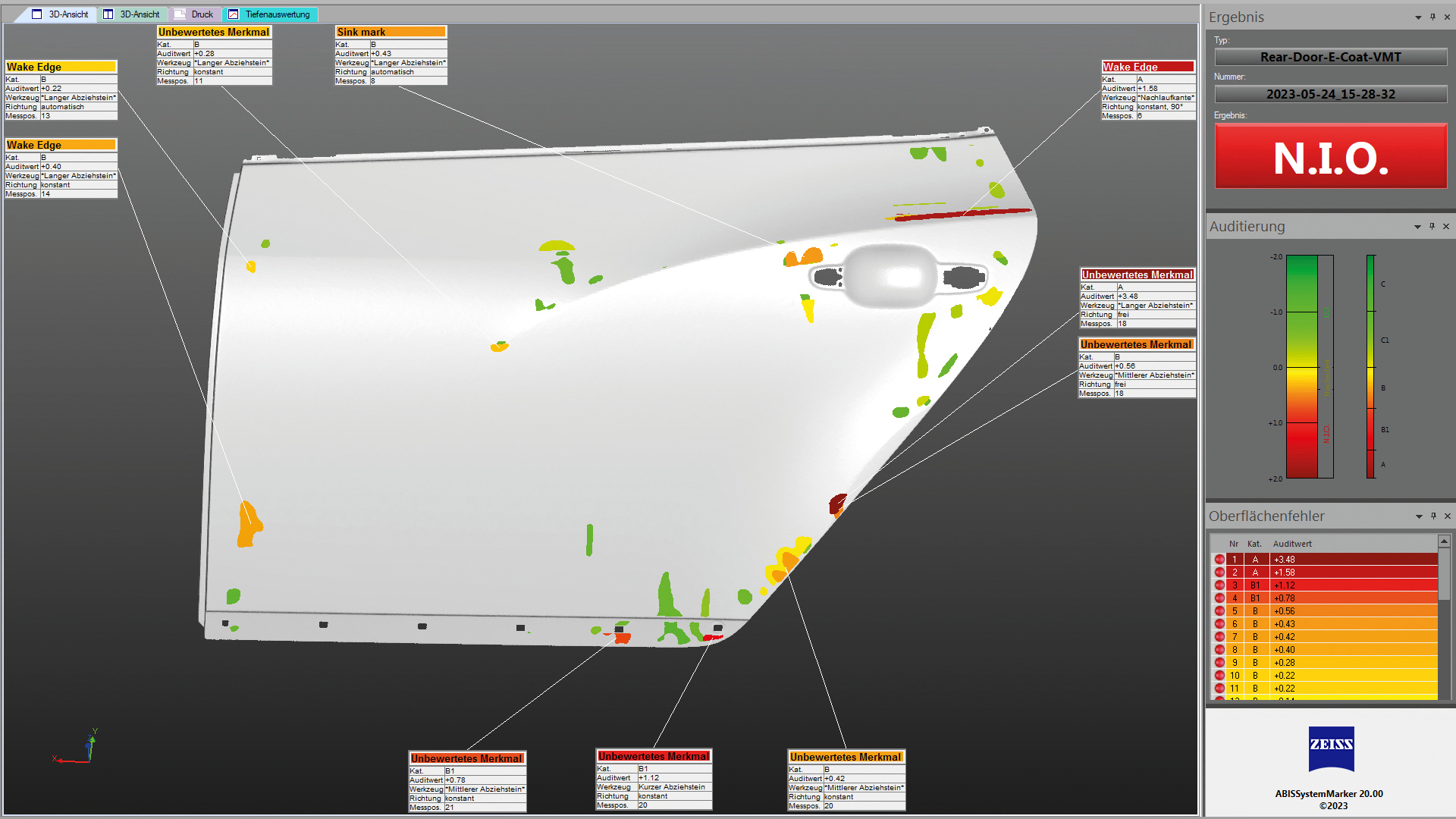The height and width of the screenshot is (819, 1456).
Task: Click the audit gradient color scale bar
Action: (1302, 367)
